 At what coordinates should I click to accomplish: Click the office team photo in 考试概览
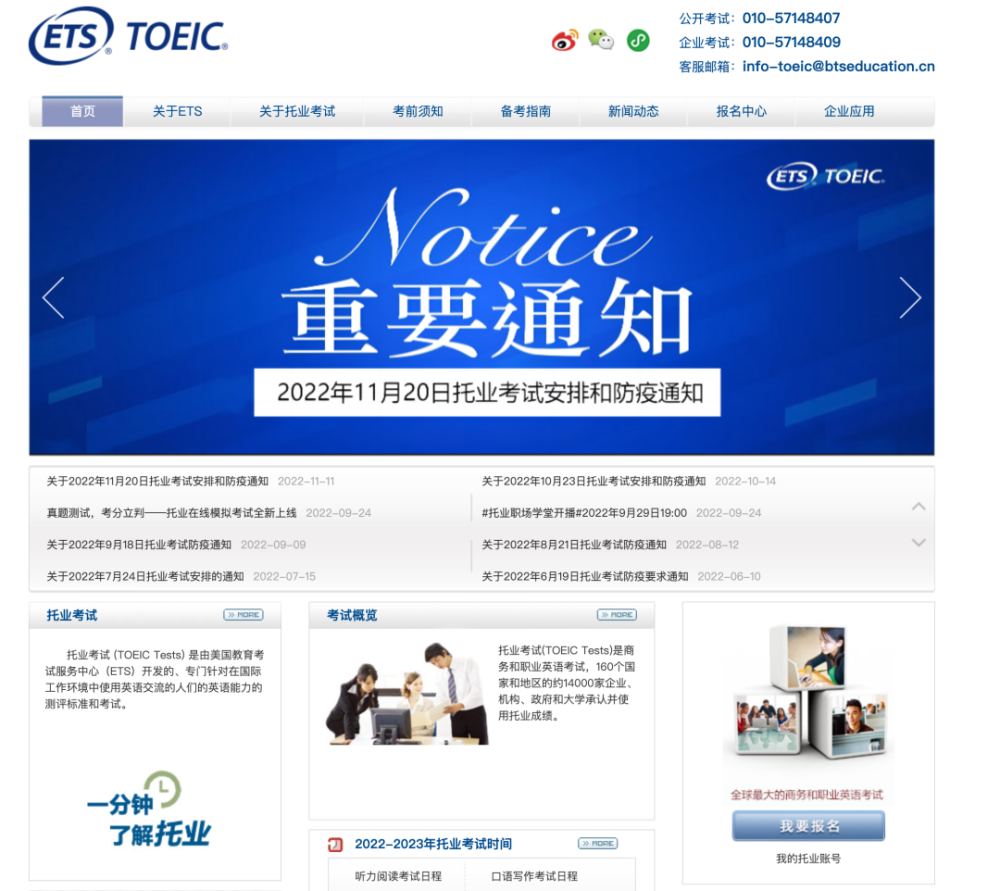pos(407,693)
